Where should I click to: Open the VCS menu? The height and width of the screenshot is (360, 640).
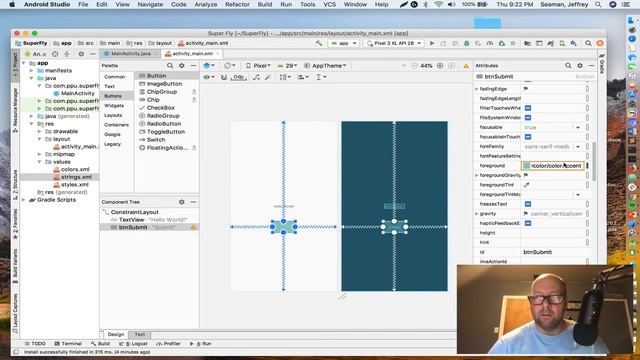click(329, 4)
